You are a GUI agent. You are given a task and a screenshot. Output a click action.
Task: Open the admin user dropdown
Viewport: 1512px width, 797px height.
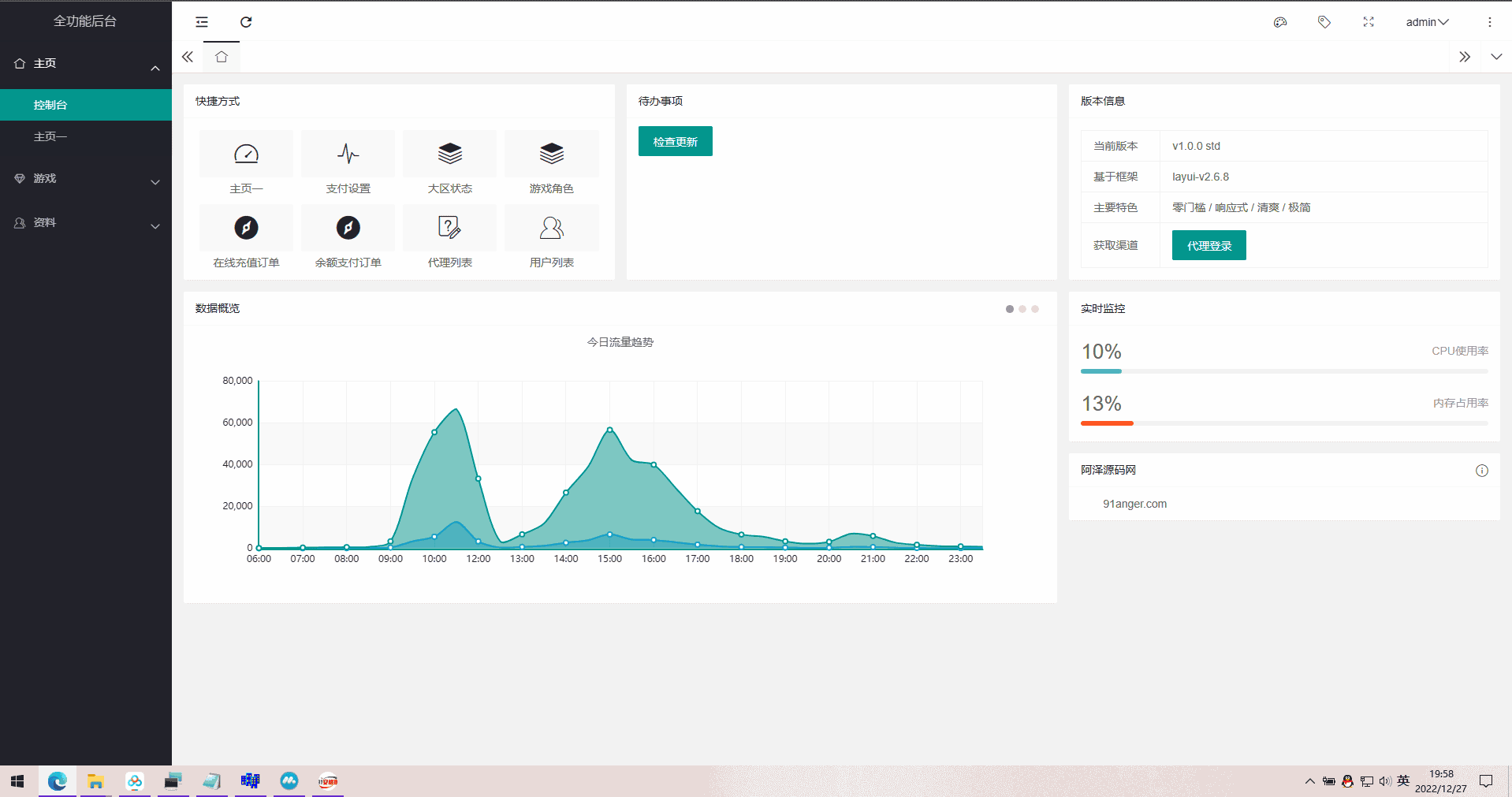coord(1427,22)
